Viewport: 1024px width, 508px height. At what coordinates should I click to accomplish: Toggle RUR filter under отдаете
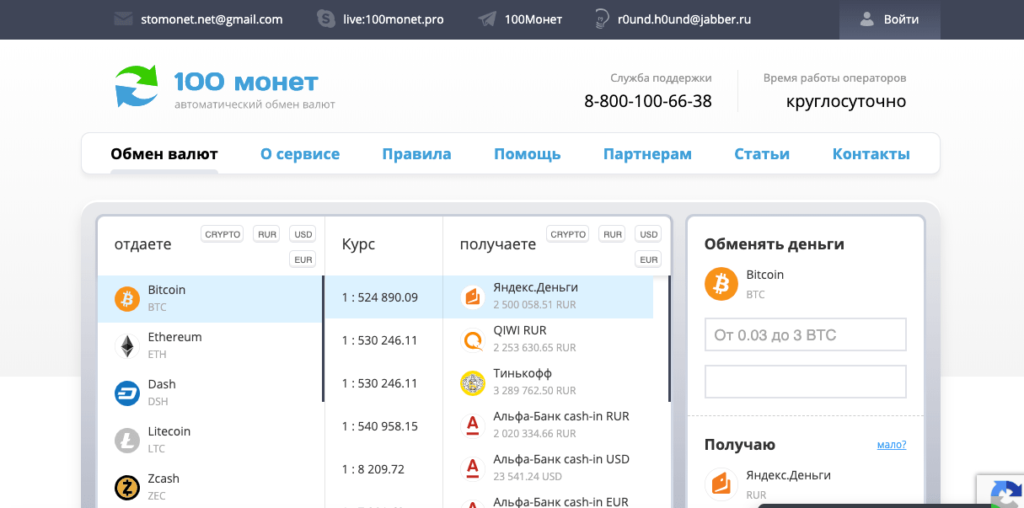(x=267, y=234)
